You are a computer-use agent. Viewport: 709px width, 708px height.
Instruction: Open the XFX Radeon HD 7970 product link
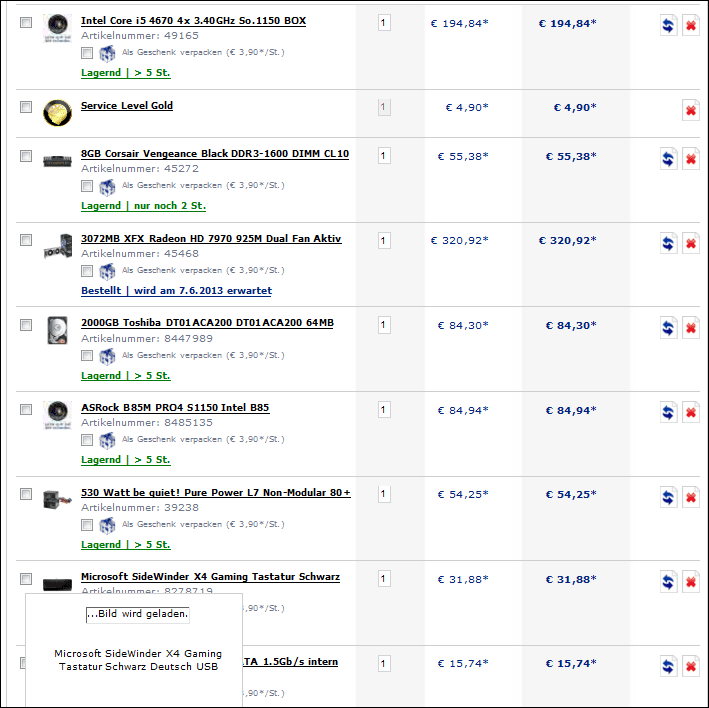coord(211,239)
